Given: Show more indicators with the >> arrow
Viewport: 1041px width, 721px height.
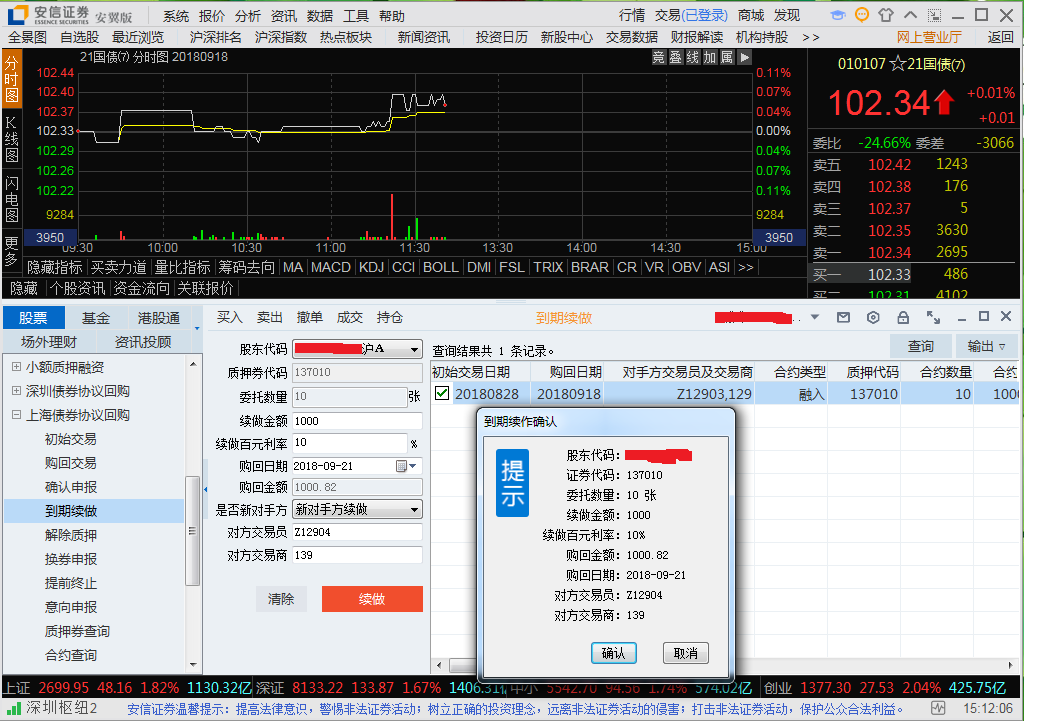Looking at the screenshot, I should pos(746,267).
